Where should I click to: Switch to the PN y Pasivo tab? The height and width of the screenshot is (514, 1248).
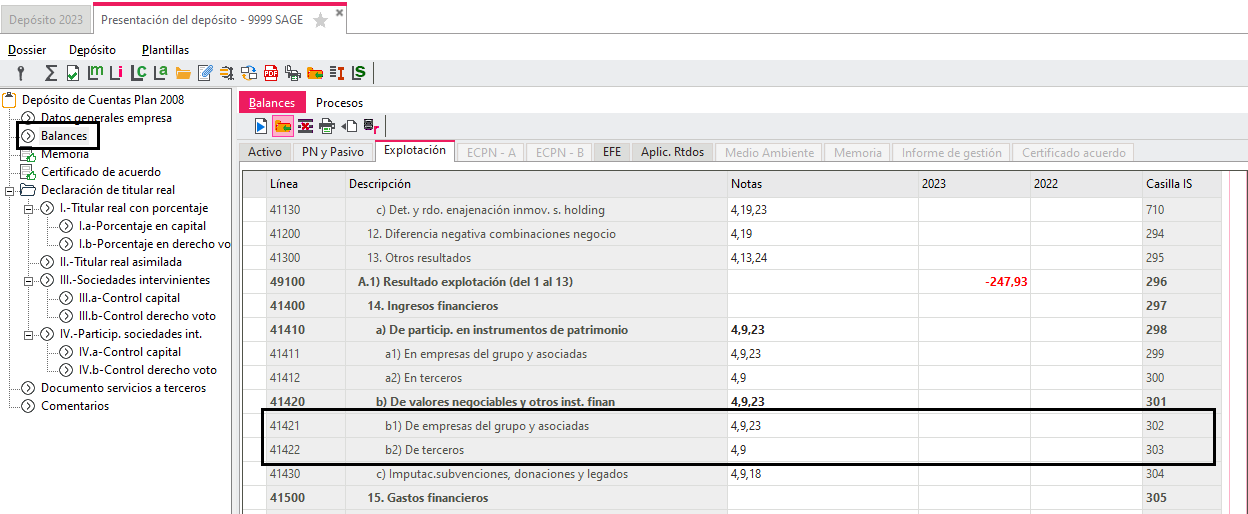[x=332, y=152]
